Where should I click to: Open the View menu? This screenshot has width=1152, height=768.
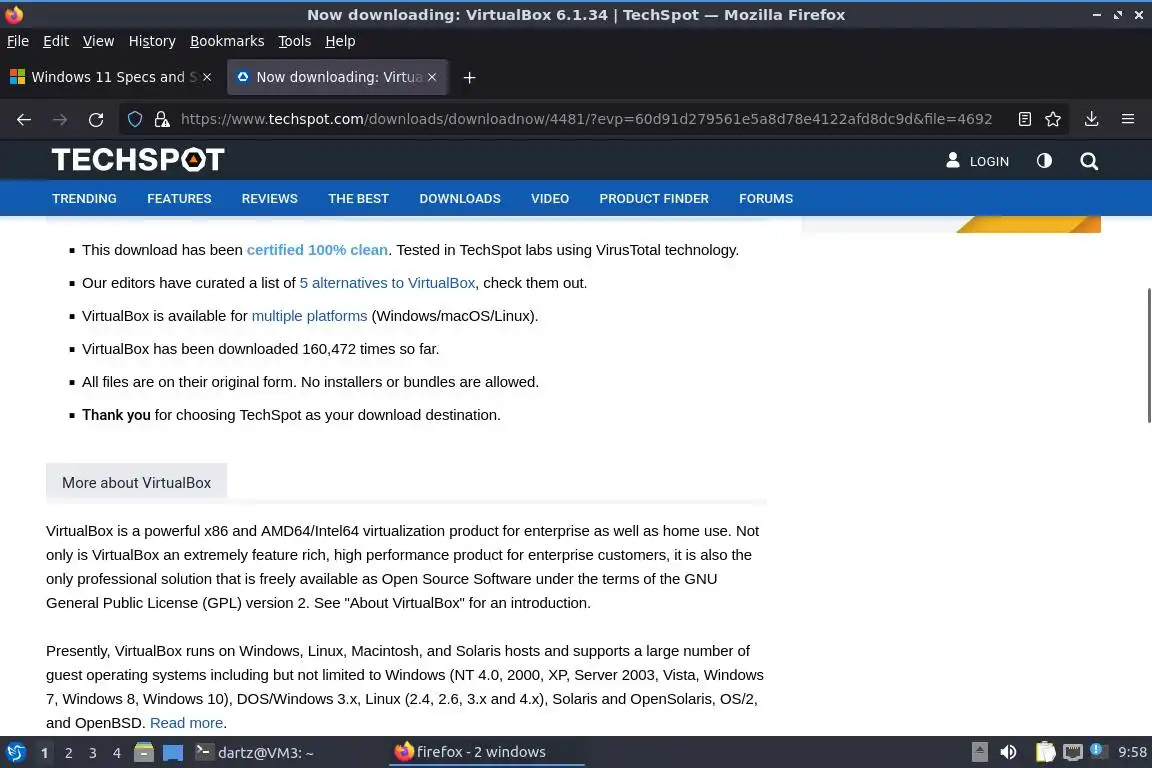click(98, 41)
